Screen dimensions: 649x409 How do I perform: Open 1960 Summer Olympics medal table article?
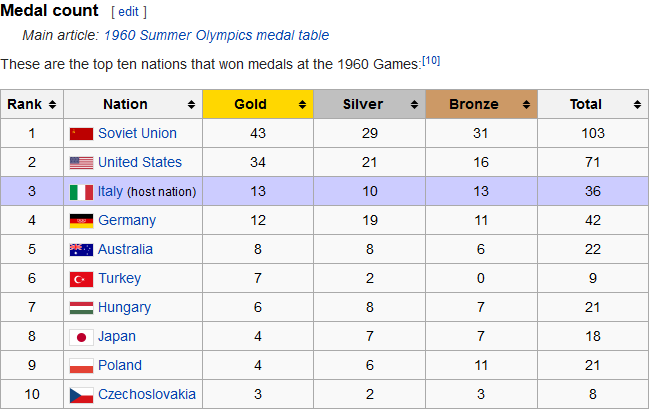(216, 35)
